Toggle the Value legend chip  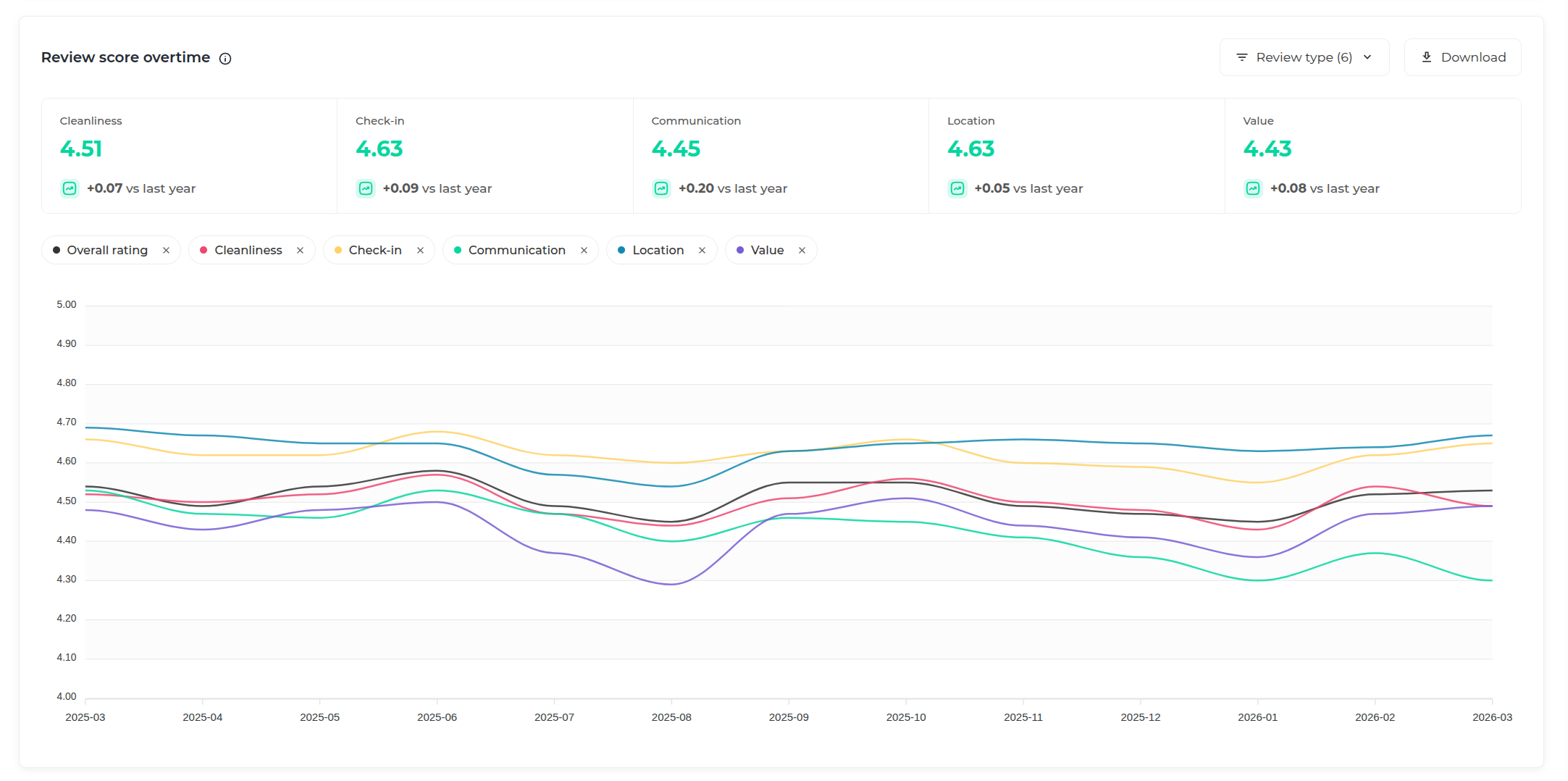[x=766, y=250]
